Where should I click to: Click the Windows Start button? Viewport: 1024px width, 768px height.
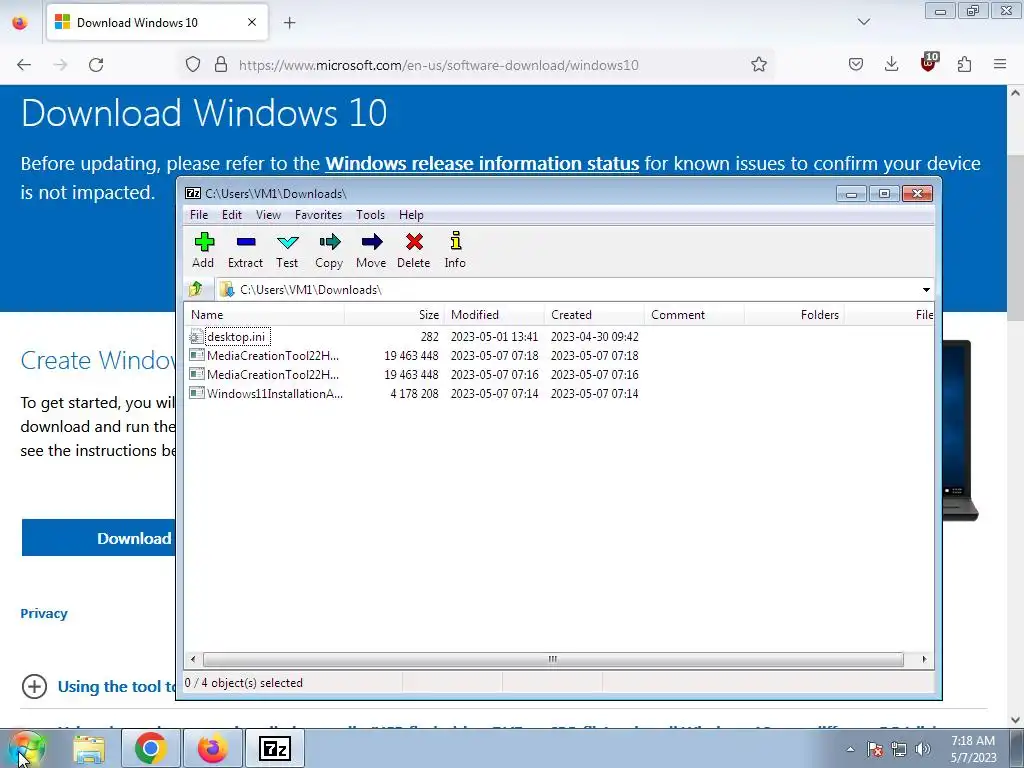(27, 748)
